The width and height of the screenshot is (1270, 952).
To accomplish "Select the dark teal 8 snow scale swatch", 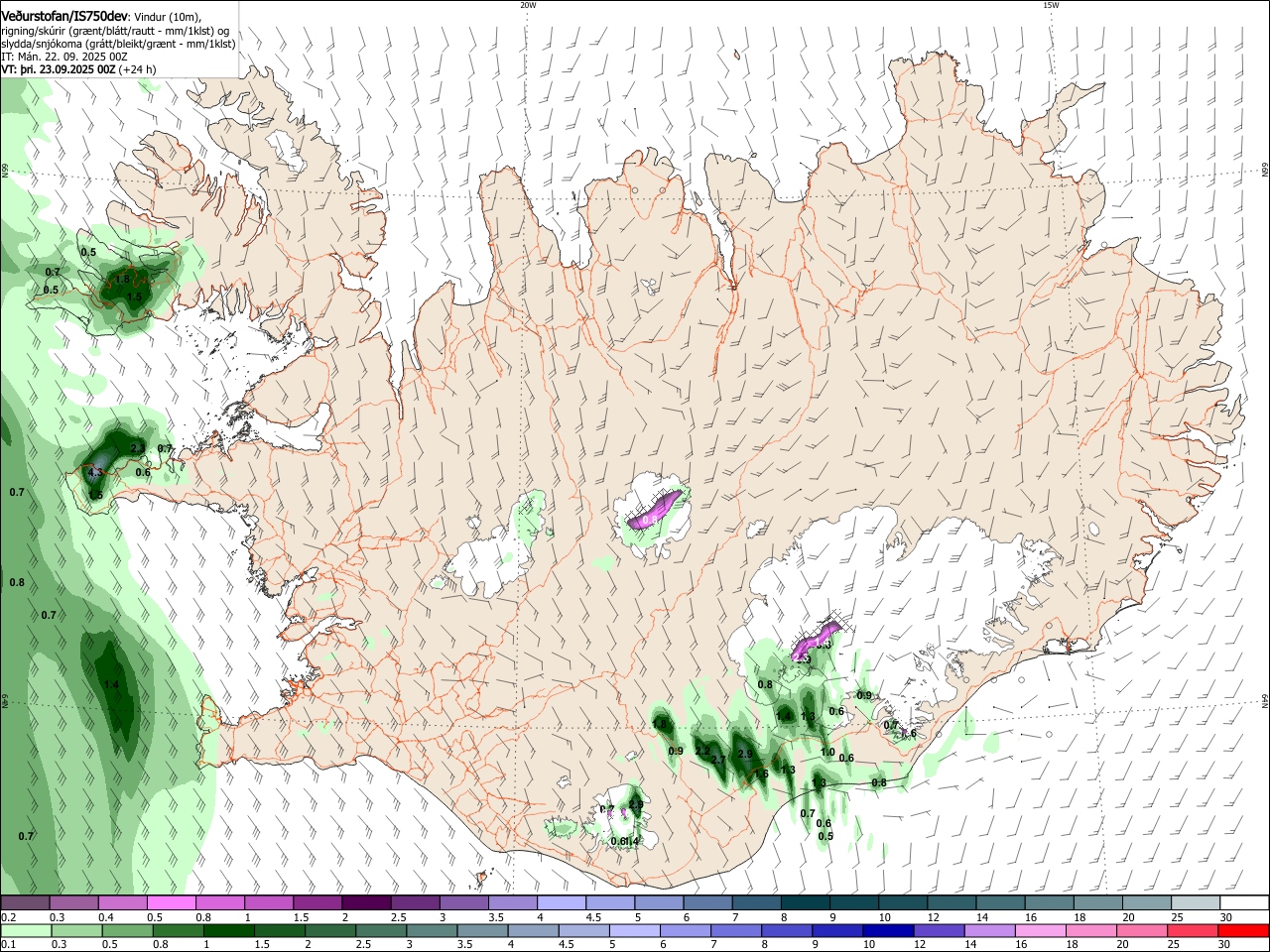I will click(805, 903).
